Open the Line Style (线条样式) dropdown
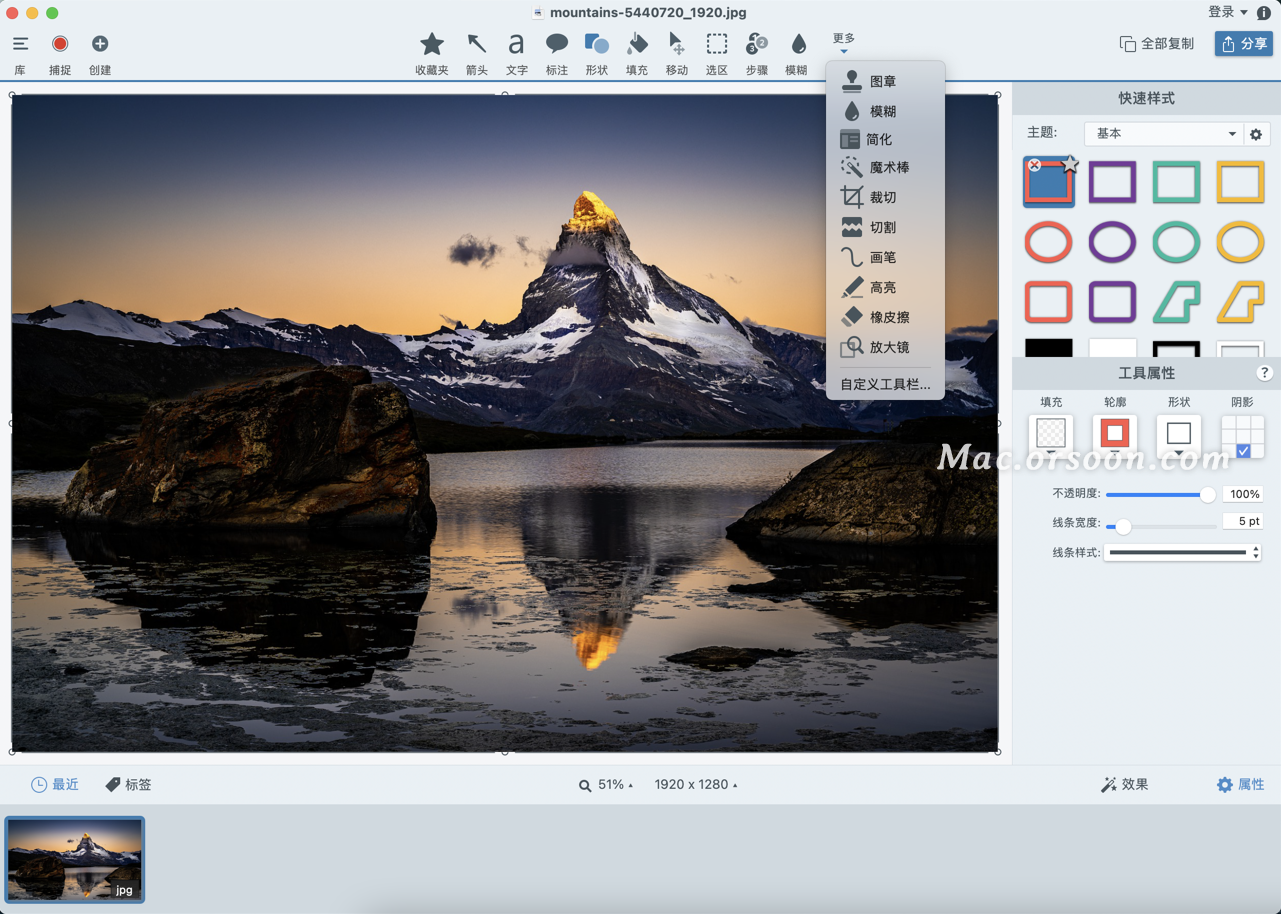 [x=1182, y=552]
